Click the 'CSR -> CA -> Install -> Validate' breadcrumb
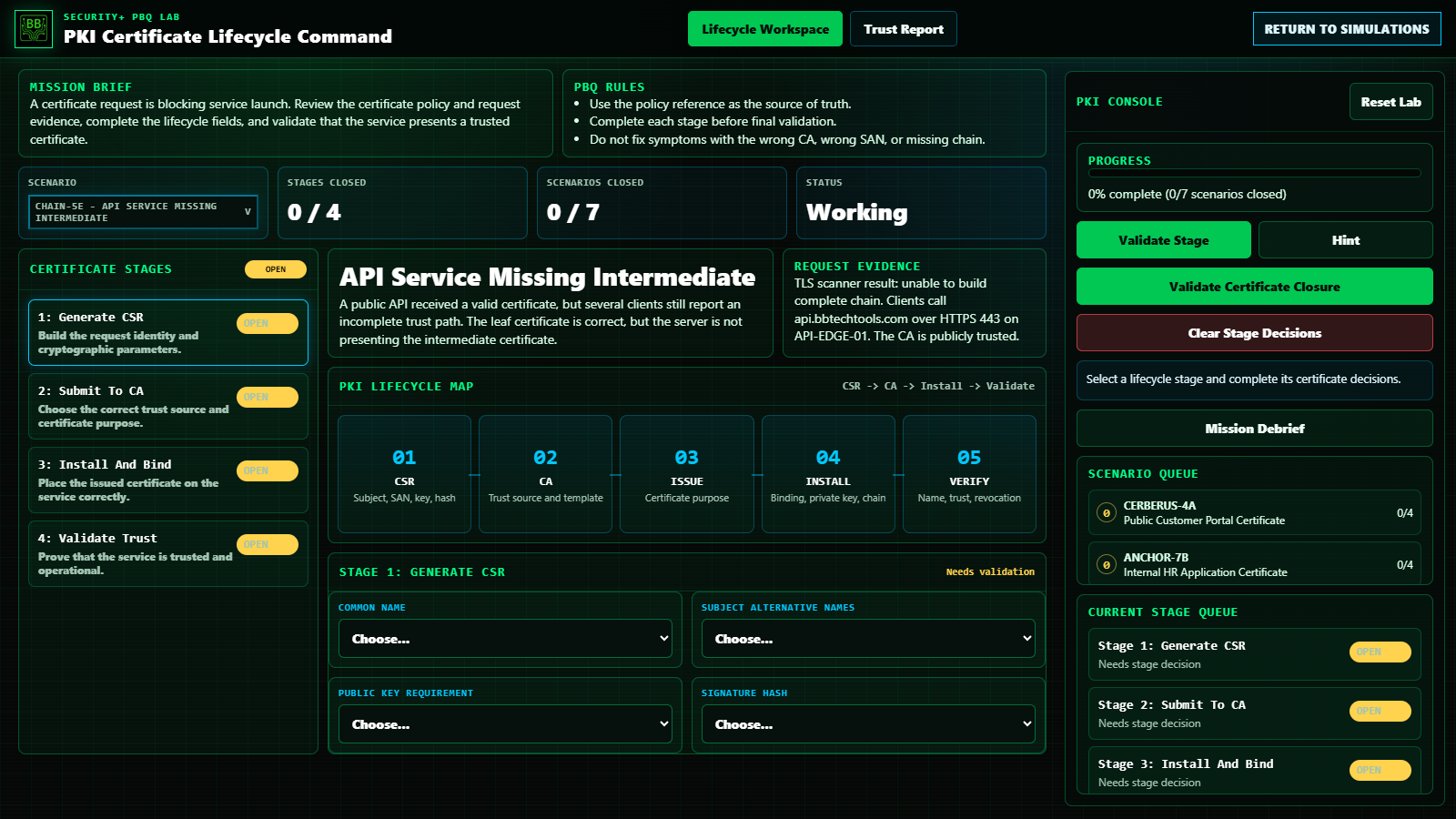The image size is (1456, 819). 938,387
